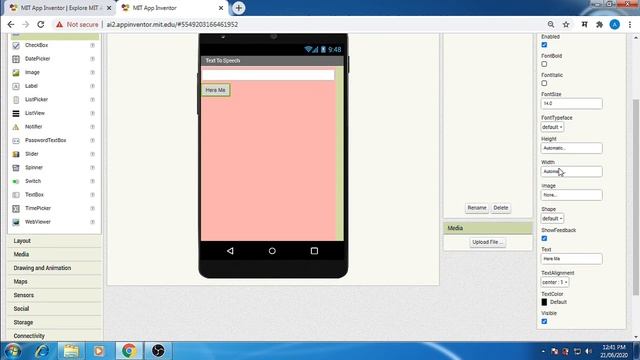Bookmark this page with star icon

(566, 24)
